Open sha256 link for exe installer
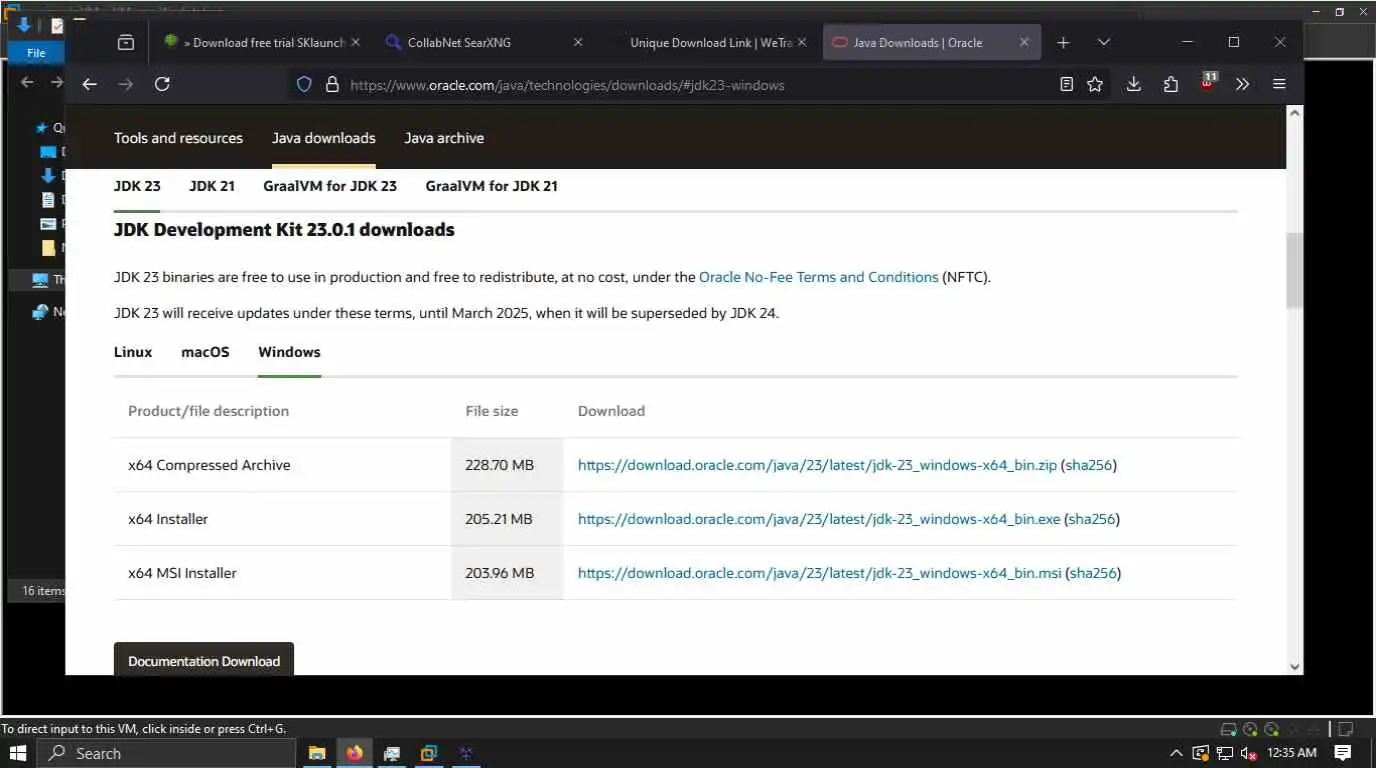1376x768 pixels. point(1092,519)
